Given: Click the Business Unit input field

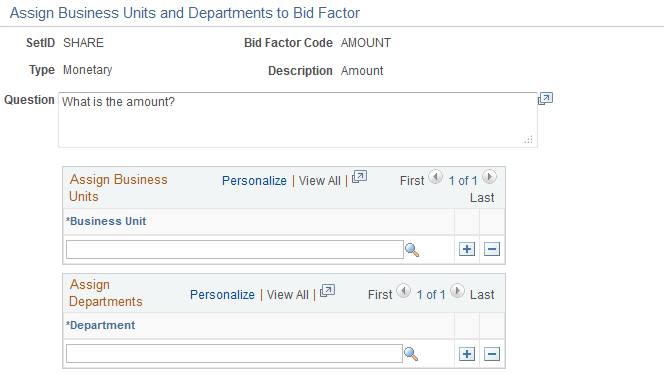Looking at the screenshot, I should coord(235,249).
